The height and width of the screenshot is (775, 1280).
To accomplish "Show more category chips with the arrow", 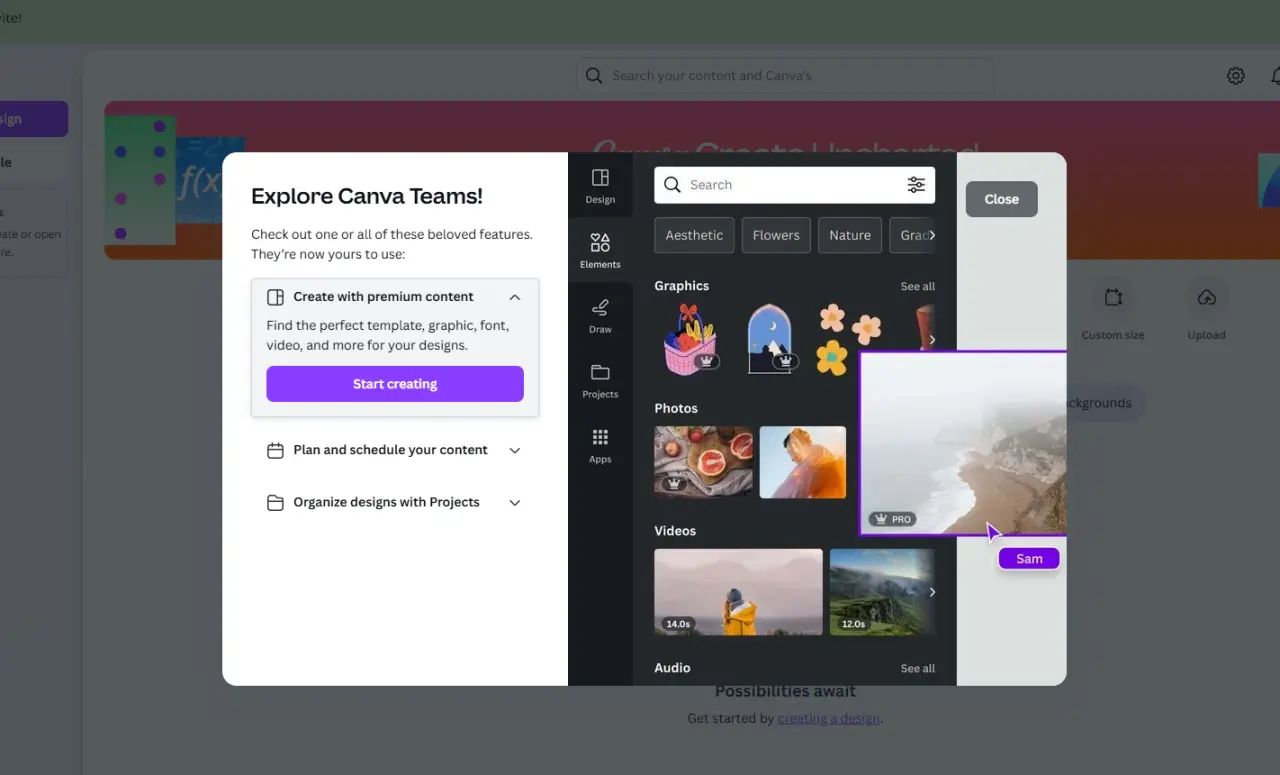I will pyautogui.click(x=931, y=235).
